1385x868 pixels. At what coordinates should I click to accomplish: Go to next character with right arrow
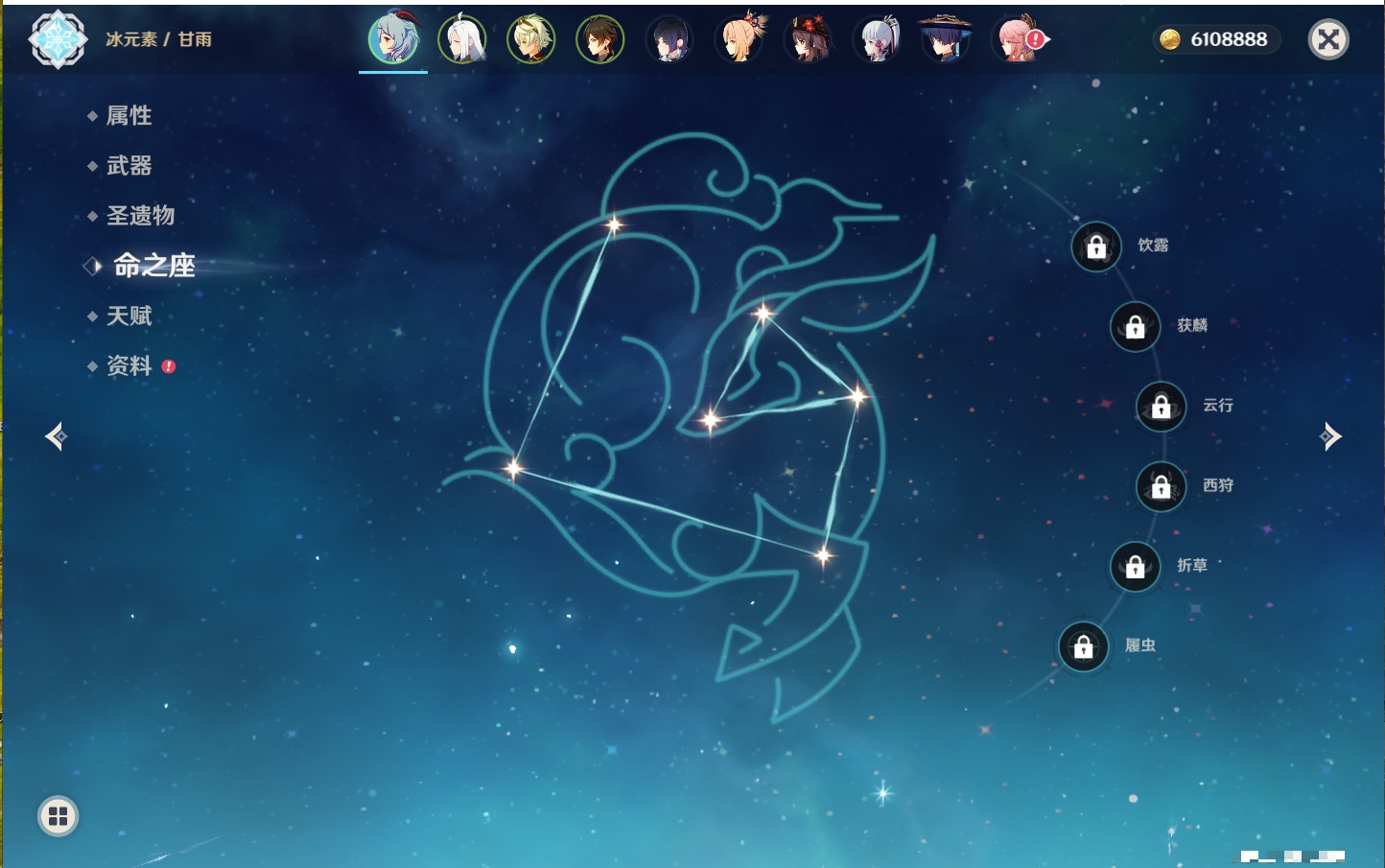1330,436
